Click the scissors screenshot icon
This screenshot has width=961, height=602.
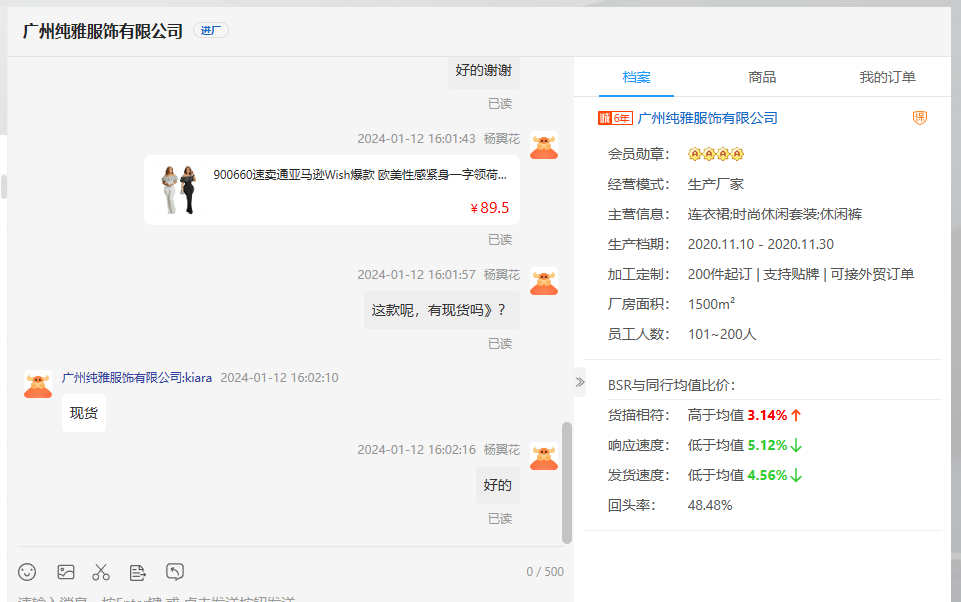click(x=101, y=572)
